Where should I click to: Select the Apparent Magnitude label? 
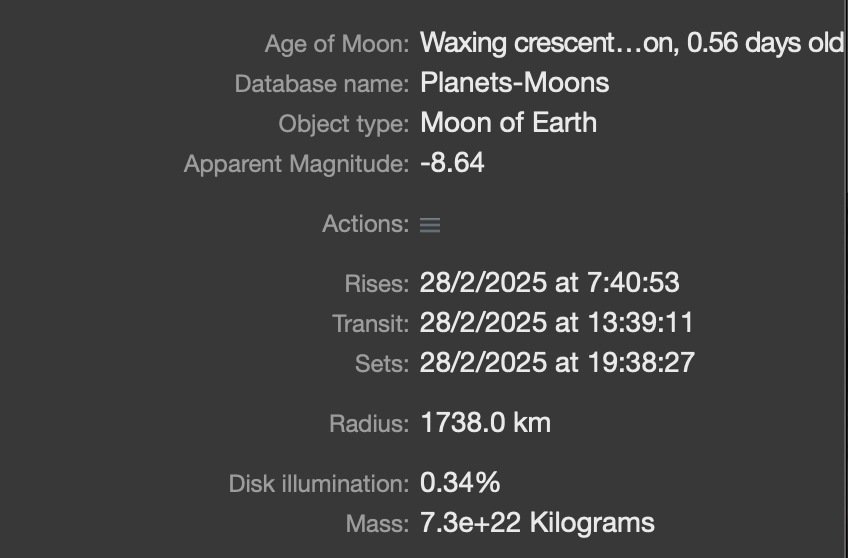coord(296,164)
